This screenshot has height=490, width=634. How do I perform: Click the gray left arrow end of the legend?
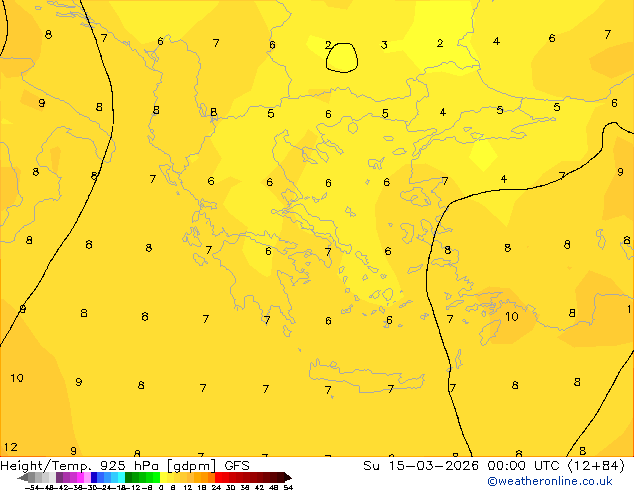click(23, 478)
